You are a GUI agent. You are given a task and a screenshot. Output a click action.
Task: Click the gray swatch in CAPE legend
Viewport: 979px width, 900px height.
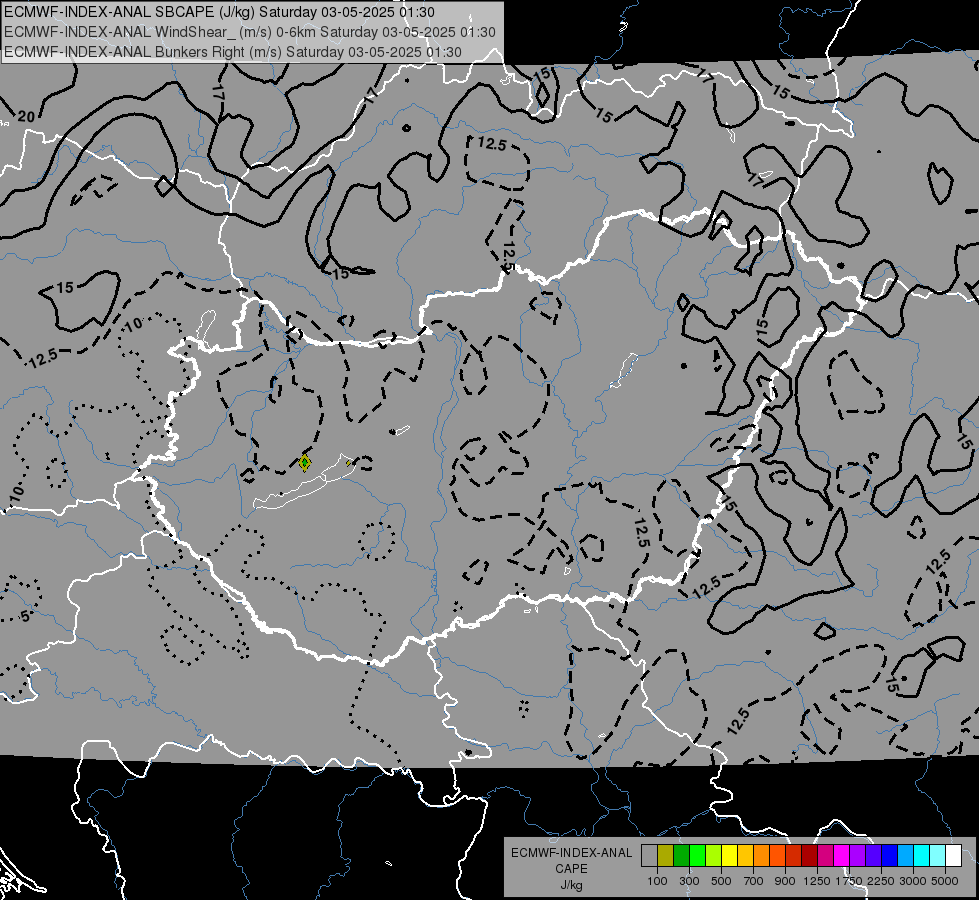tap(649, 855)
